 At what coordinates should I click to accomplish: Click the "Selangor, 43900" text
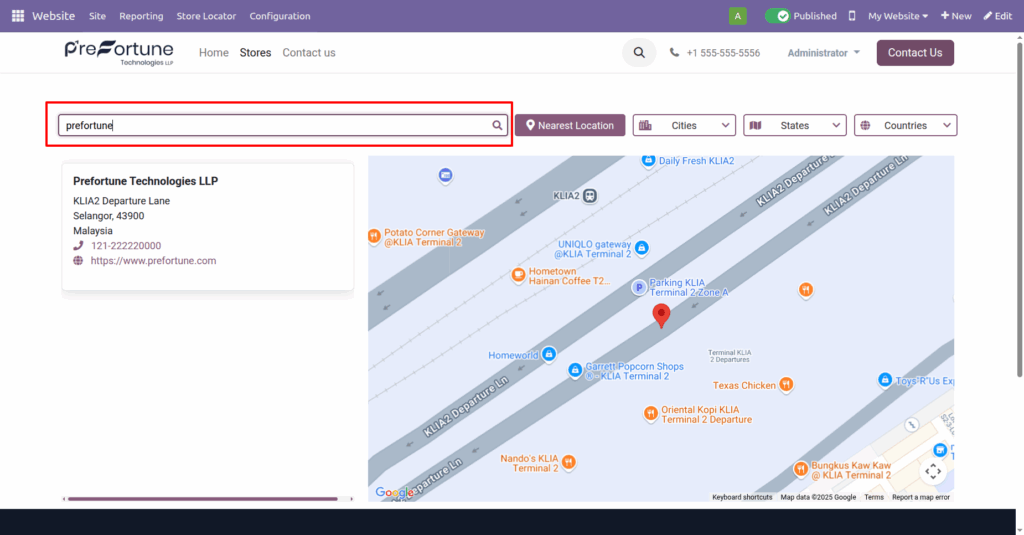click(x=108, y=216)
